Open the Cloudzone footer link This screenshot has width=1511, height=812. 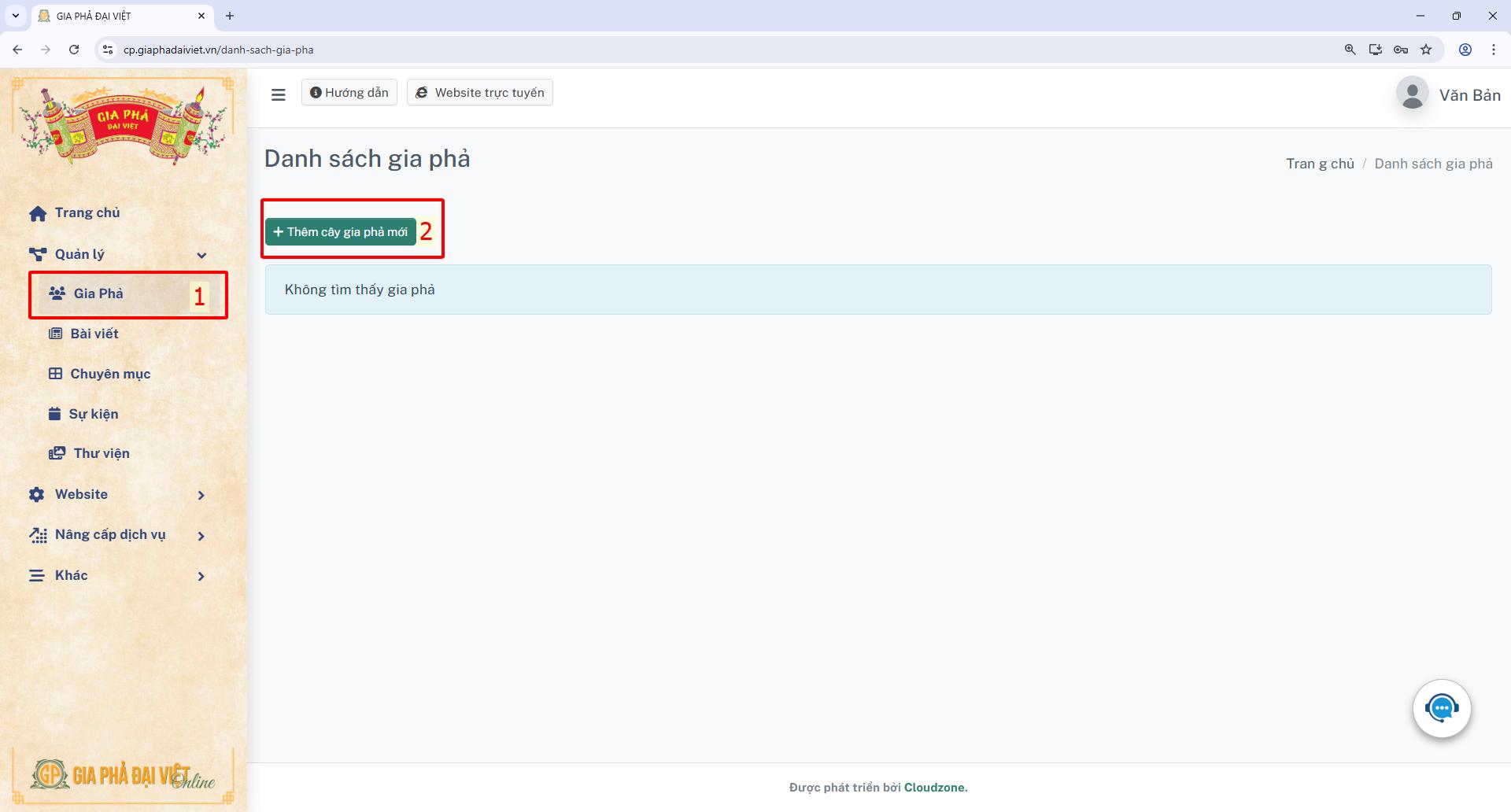tap(936, 787)
